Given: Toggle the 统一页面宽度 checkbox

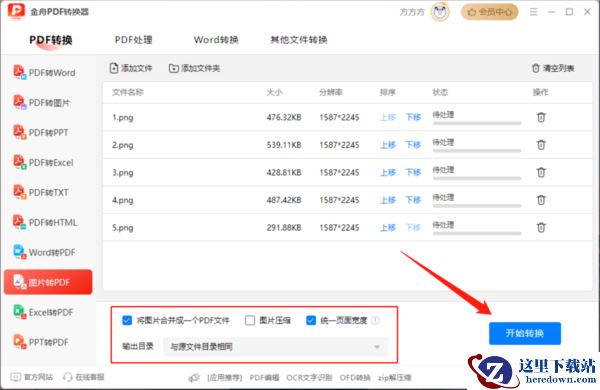Looking at the screenshot, I should tap(311, 320).
